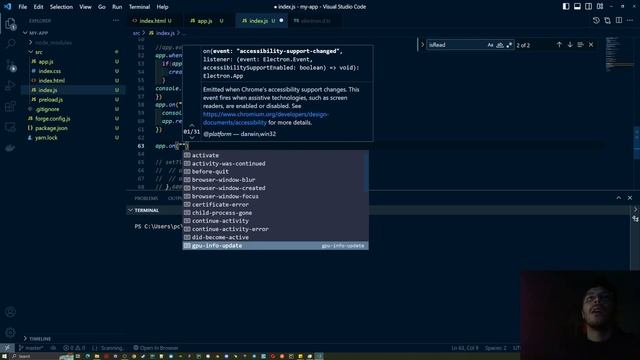Toggle Use Regular Expression in find widget
Viewport: 640px width, 360px height.
509,45
